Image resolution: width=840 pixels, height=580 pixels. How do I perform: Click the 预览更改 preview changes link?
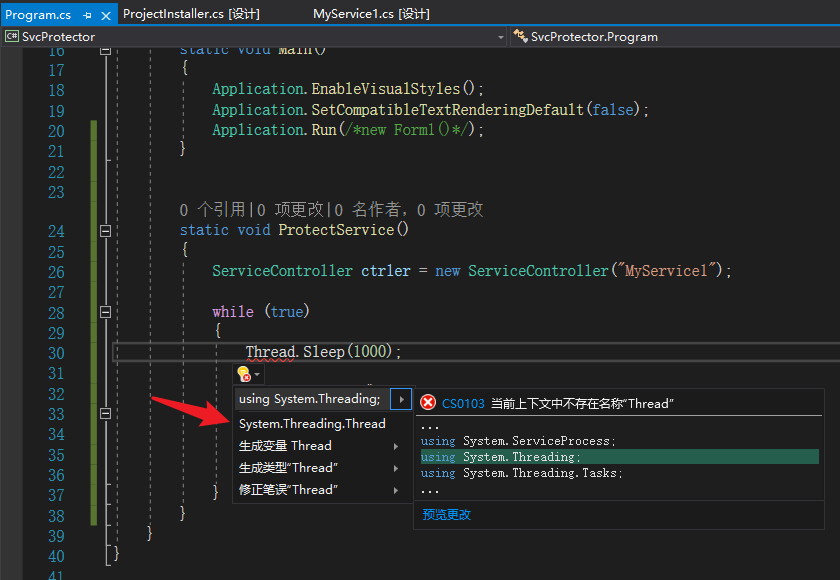446,515
